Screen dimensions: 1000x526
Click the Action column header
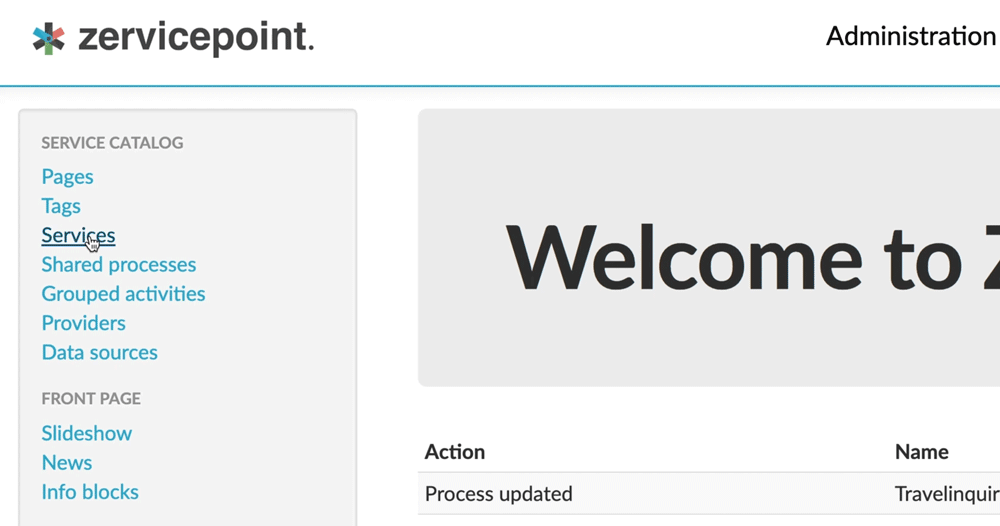pos(454,452)
